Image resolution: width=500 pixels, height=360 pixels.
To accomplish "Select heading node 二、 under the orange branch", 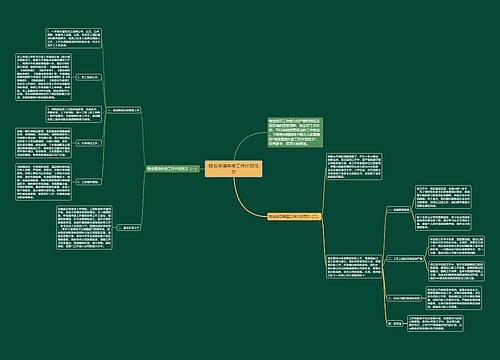I will (405, 259).
